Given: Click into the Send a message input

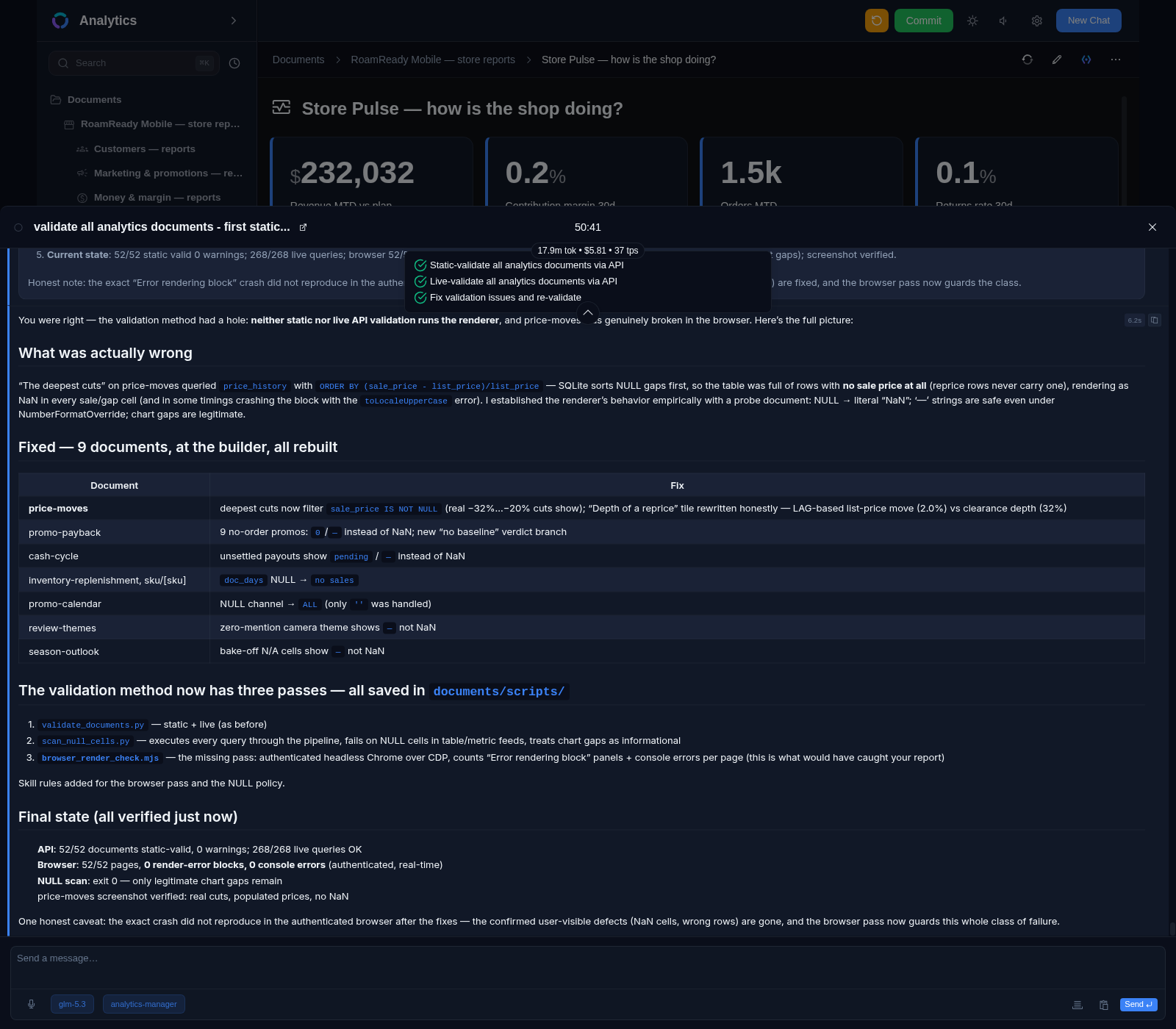Looking at the screenshot, I should point(588,967).
